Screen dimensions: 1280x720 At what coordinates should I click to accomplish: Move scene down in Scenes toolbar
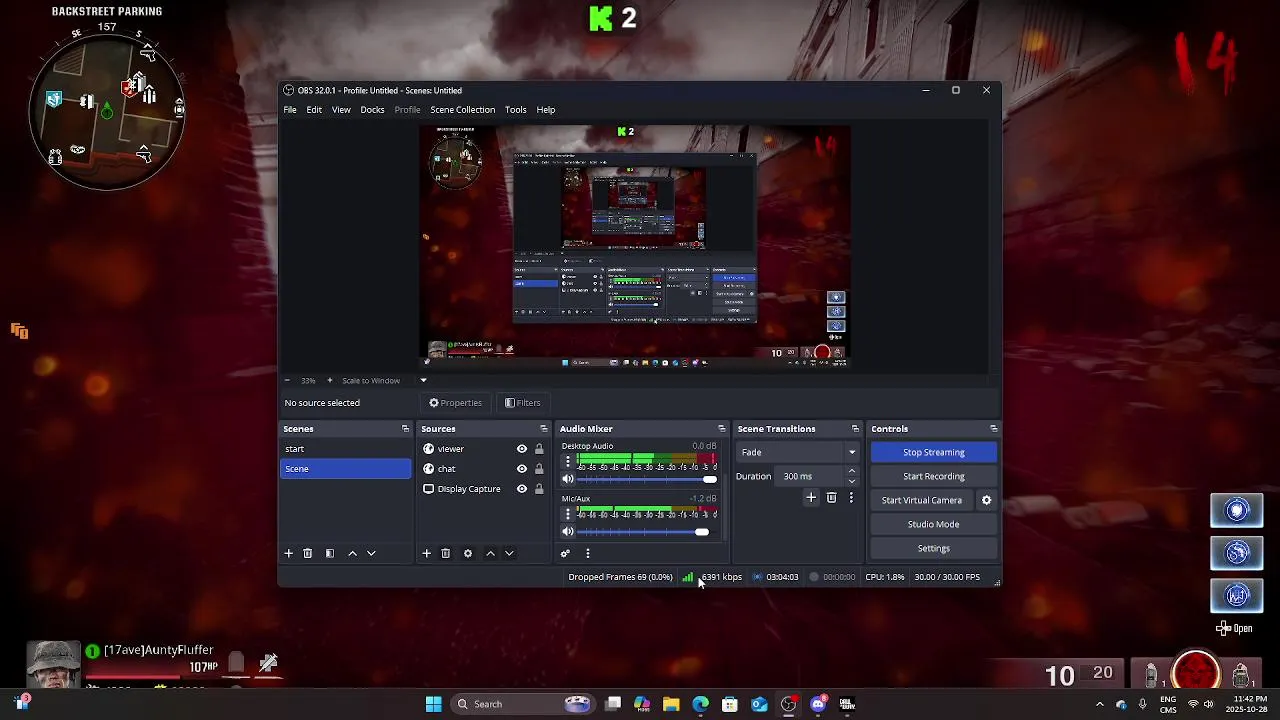[x=371, y=553]
